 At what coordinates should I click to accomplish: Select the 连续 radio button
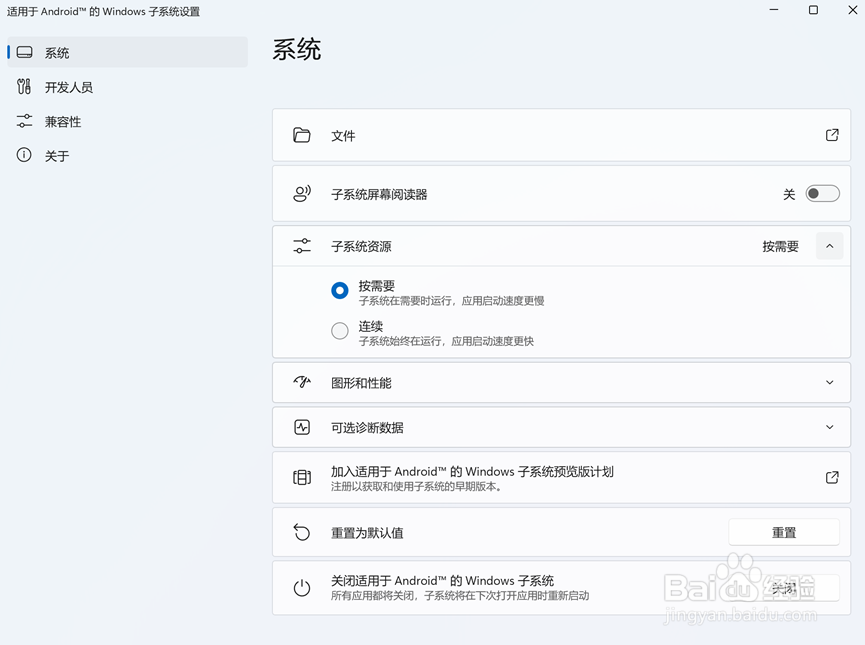coord(340,331)
